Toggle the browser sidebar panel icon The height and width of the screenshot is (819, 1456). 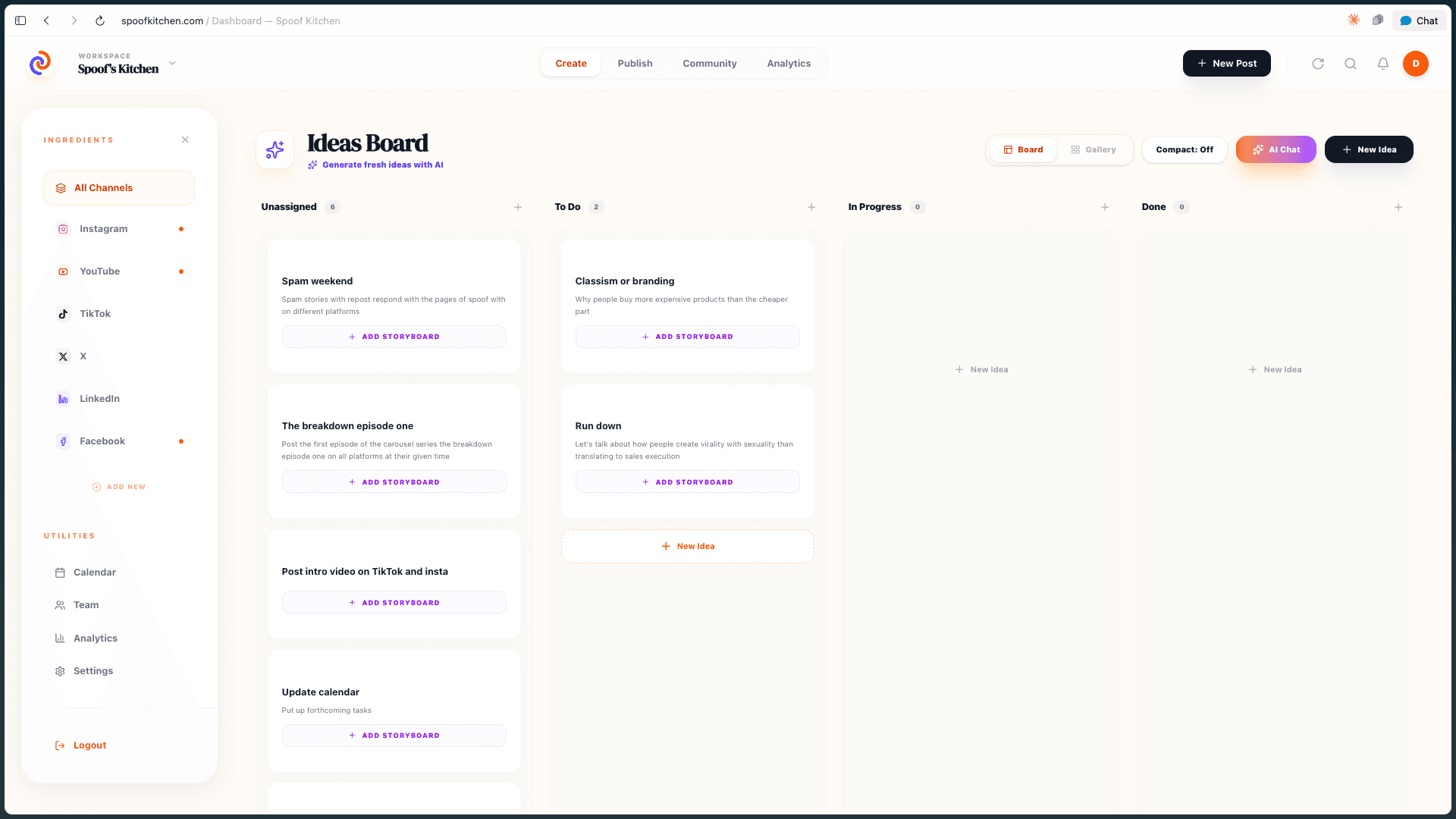(x=20, y=20)
